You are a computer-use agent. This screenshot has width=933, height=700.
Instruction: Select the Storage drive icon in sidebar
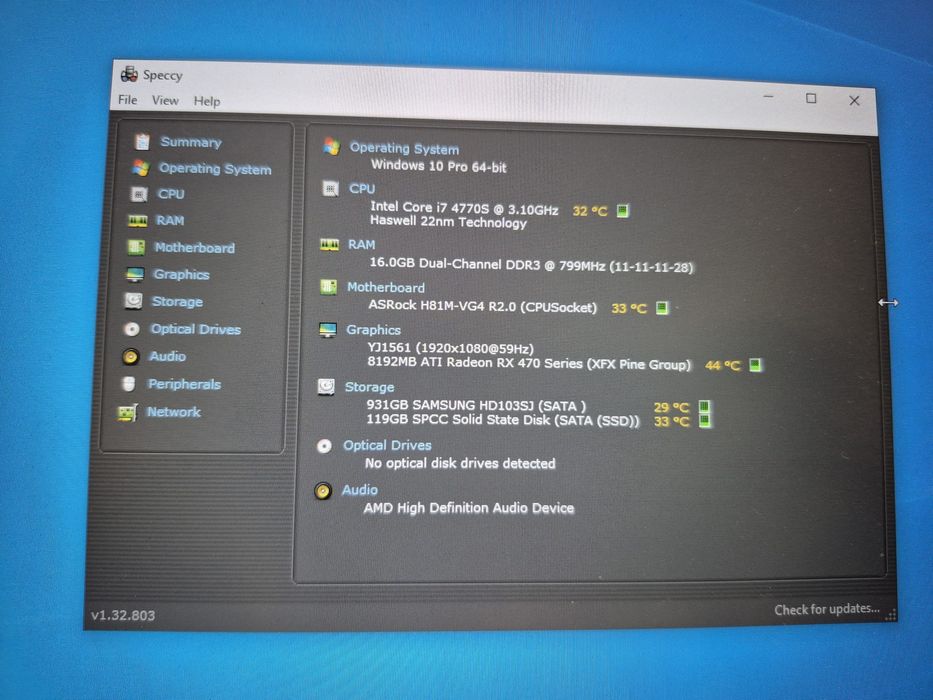tap(133, 301)
